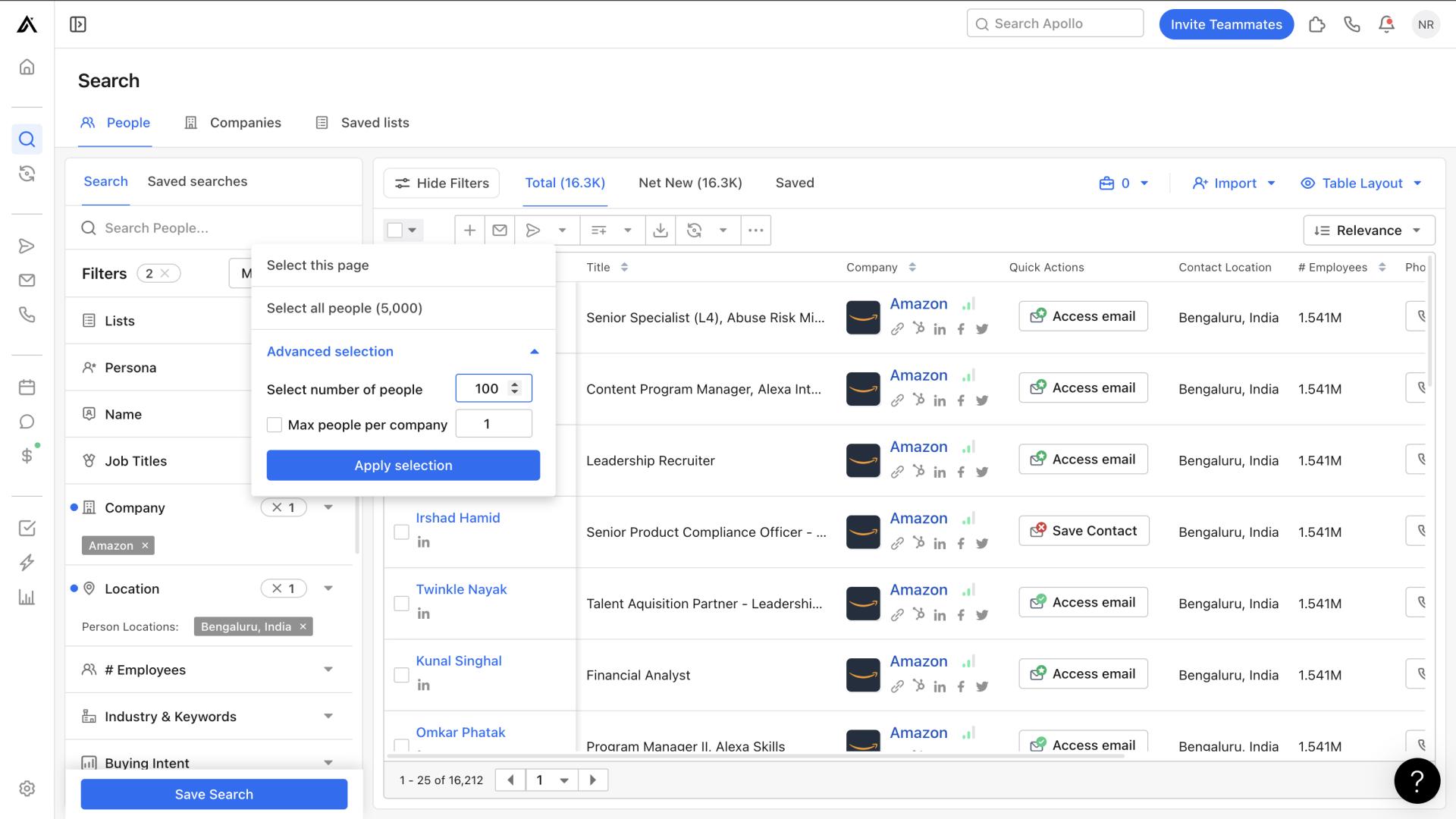Viewport: 1456px width, 819px height.
Task: Switch to the Saved lists tab
Action: [362, 123]
